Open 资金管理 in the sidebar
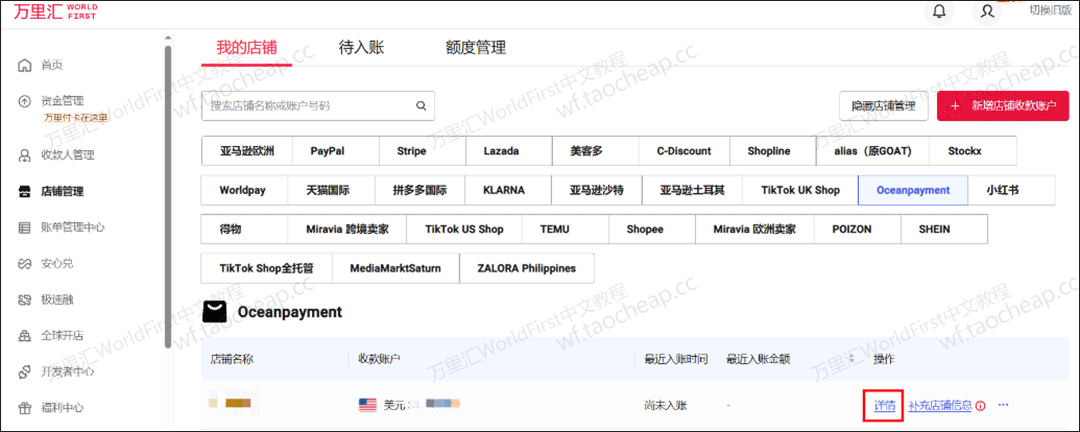The height and width of the screenshot is (432, 1080). (x=62, y=101)
